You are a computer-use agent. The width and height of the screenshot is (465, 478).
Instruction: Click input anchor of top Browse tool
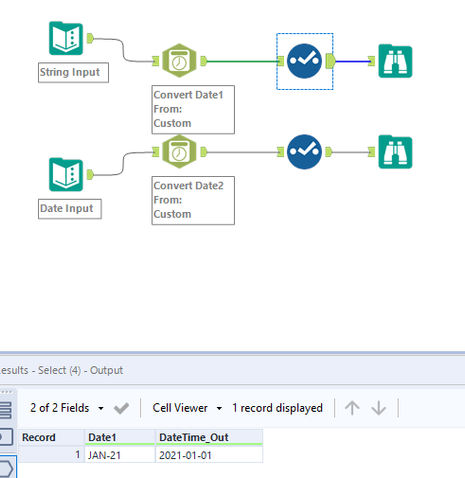[x=372, y=61]
